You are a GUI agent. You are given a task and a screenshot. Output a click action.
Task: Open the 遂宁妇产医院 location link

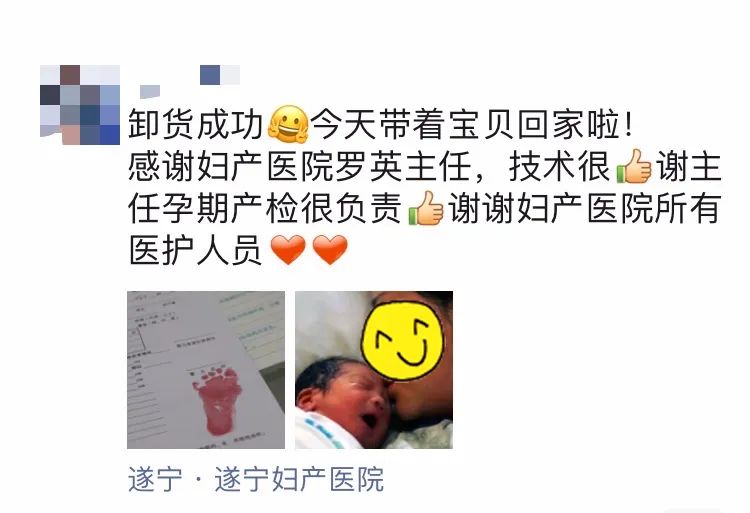pyautogui.click(x=256, y=479)
